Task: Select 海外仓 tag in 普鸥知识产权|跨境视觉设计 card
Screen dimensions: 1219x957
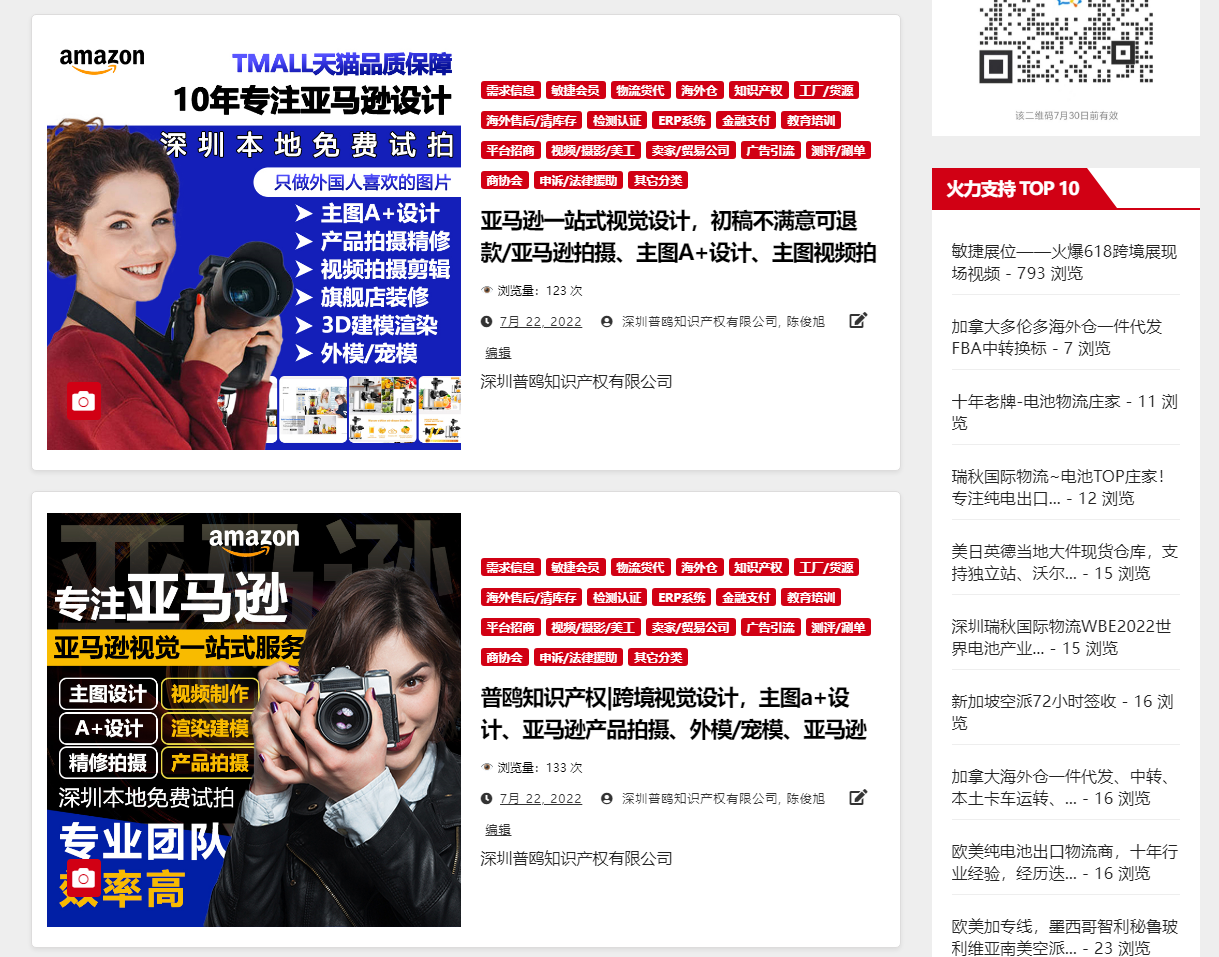Action: 700,567
